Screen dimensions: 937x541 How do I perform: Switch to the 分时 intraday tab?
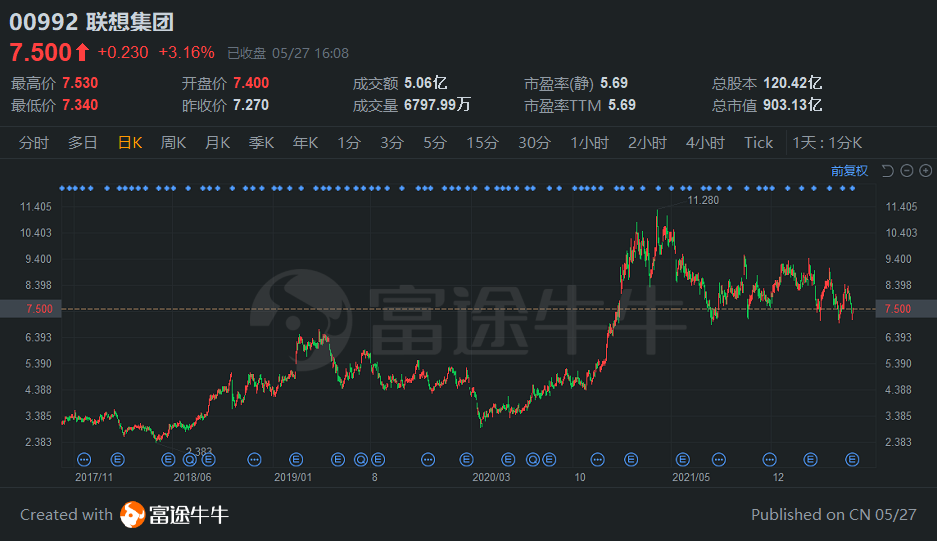(x=33, y=143)
